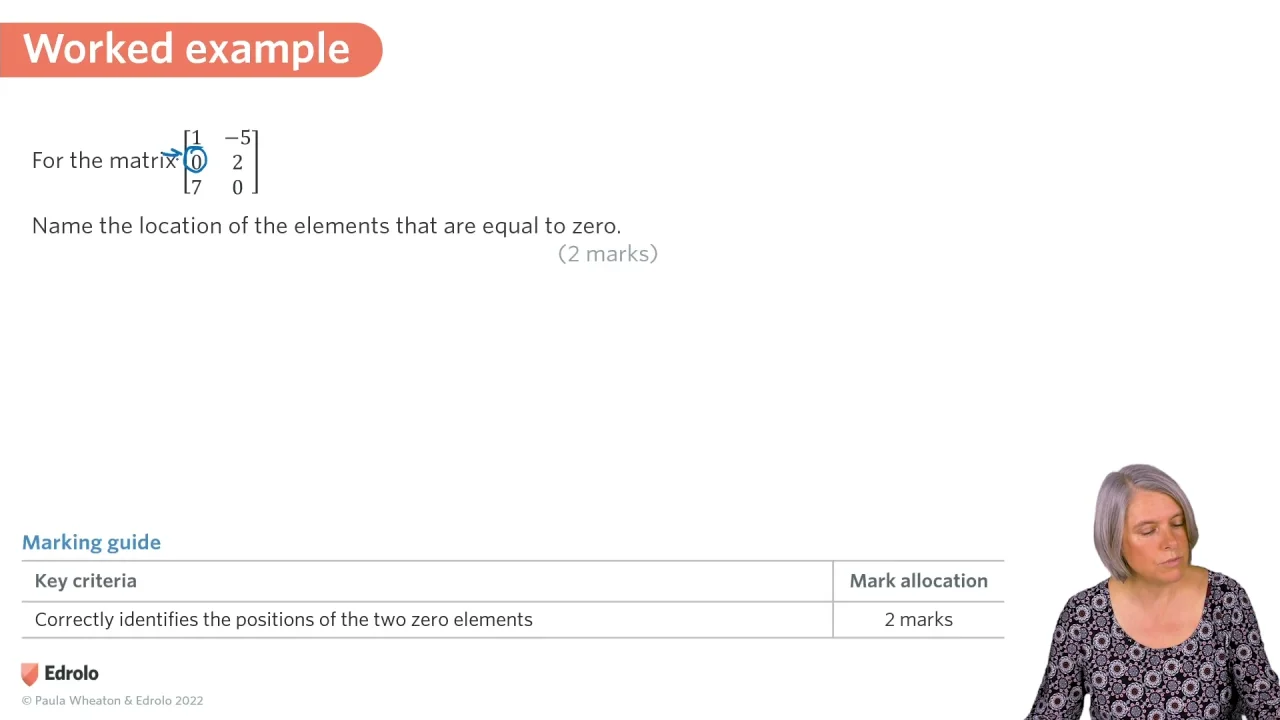Click the Edrolo wordmark text

[72, 674]
